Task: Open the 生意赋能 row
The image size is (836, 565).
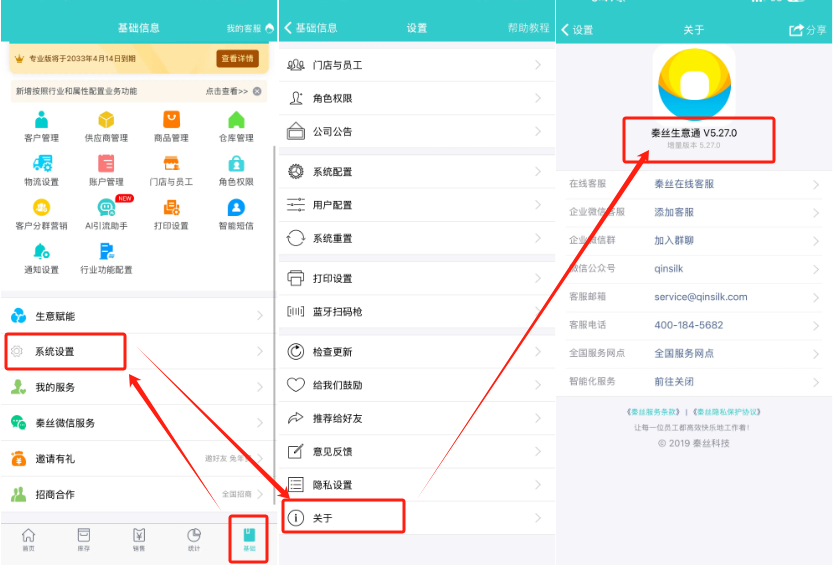Action: click(139, 316)
